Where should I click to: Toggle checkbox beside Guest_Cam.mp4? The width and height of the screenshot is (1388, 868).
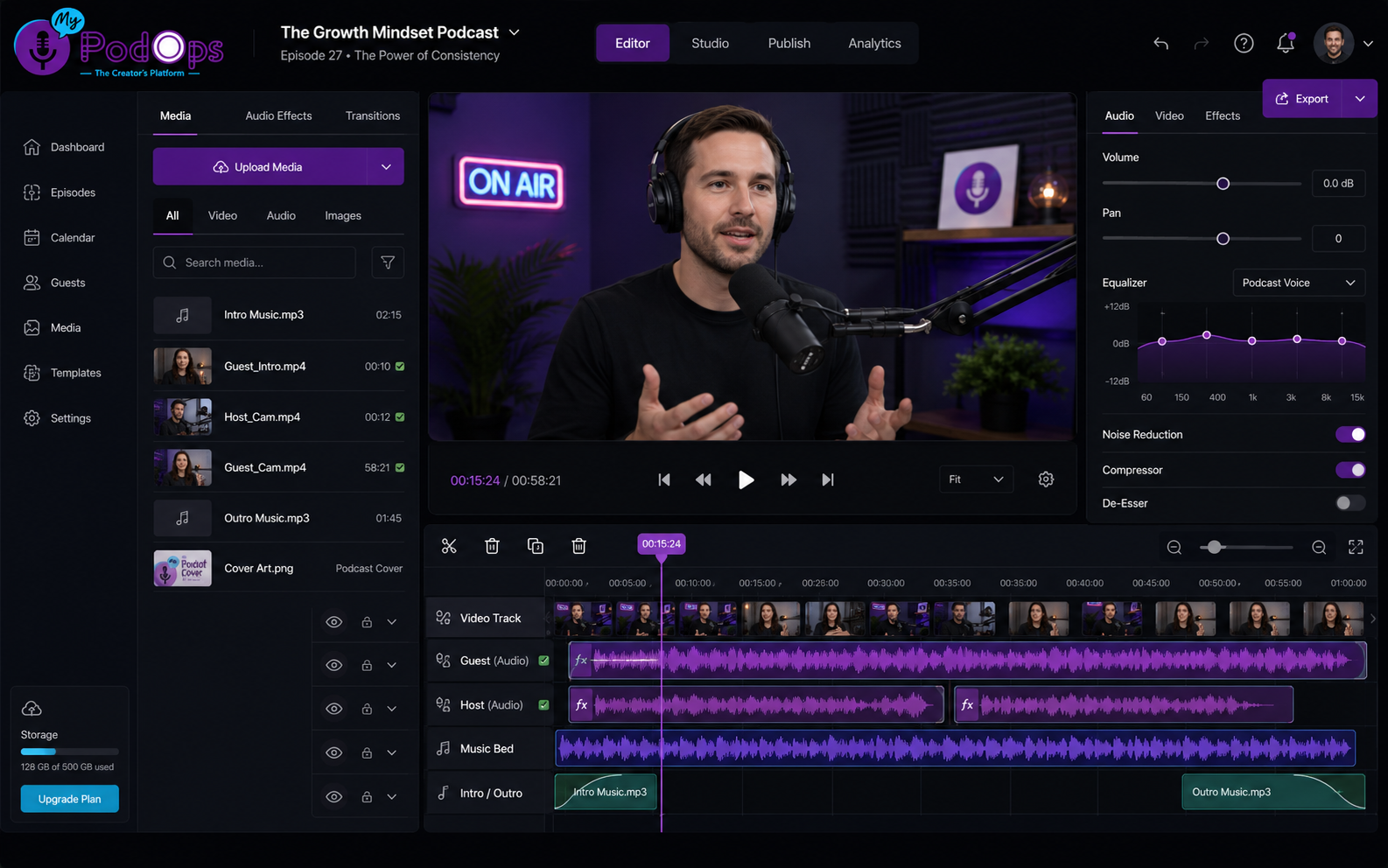pyautogui.click(x=400, y=468)
